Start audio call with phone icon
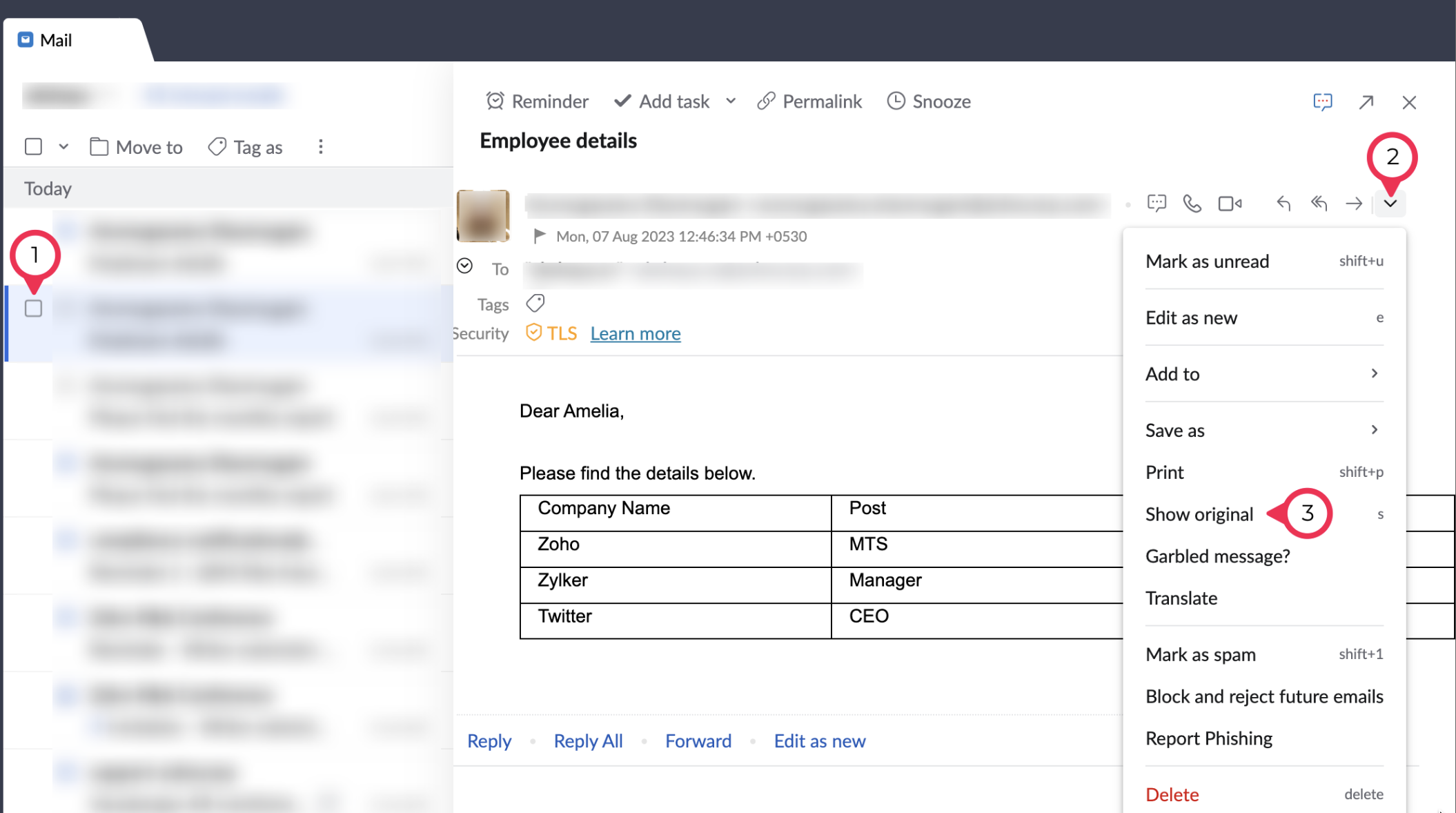Screen dimensions: 1456x813 tap(1192, 204)
